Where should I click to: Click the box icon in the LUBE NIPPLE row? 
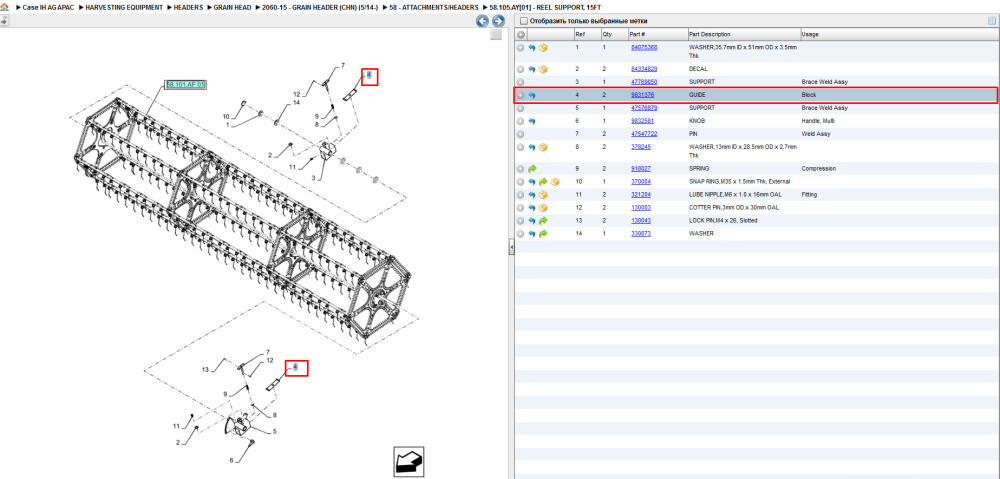pyautogui.click(x=543, y=195)
